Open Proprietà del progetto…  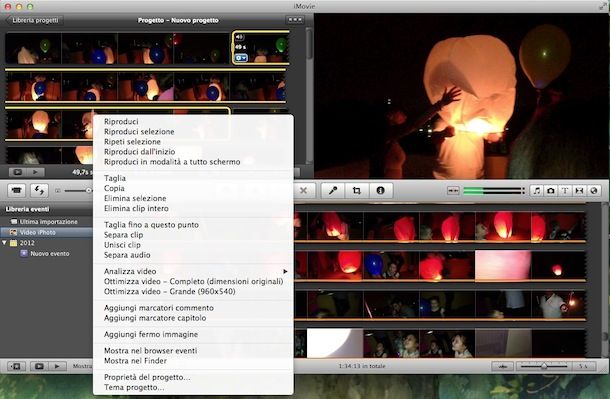tap(147, 377)
